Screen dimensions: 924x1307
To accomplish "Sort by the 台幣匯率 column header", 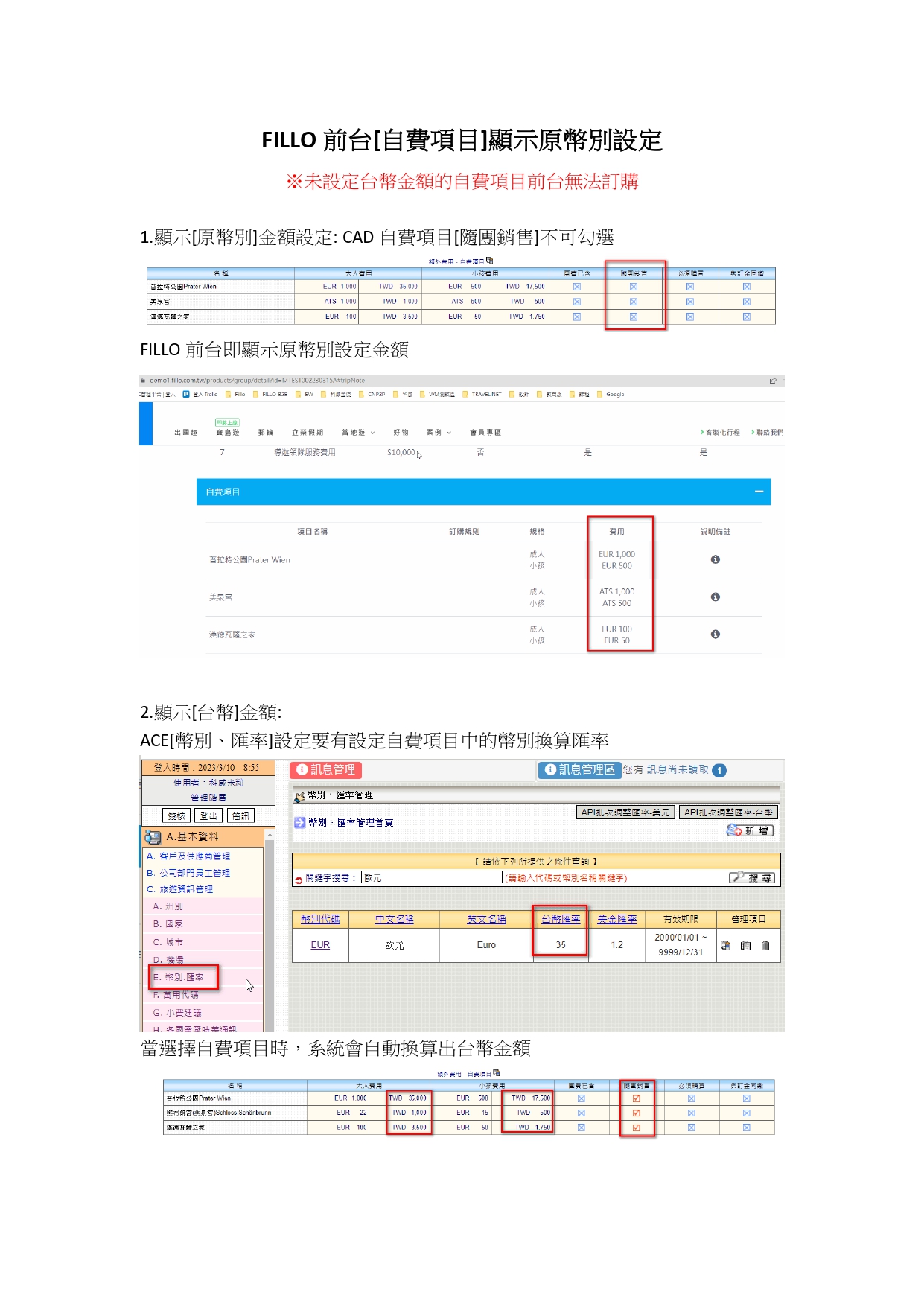I will tap(561, 919).
